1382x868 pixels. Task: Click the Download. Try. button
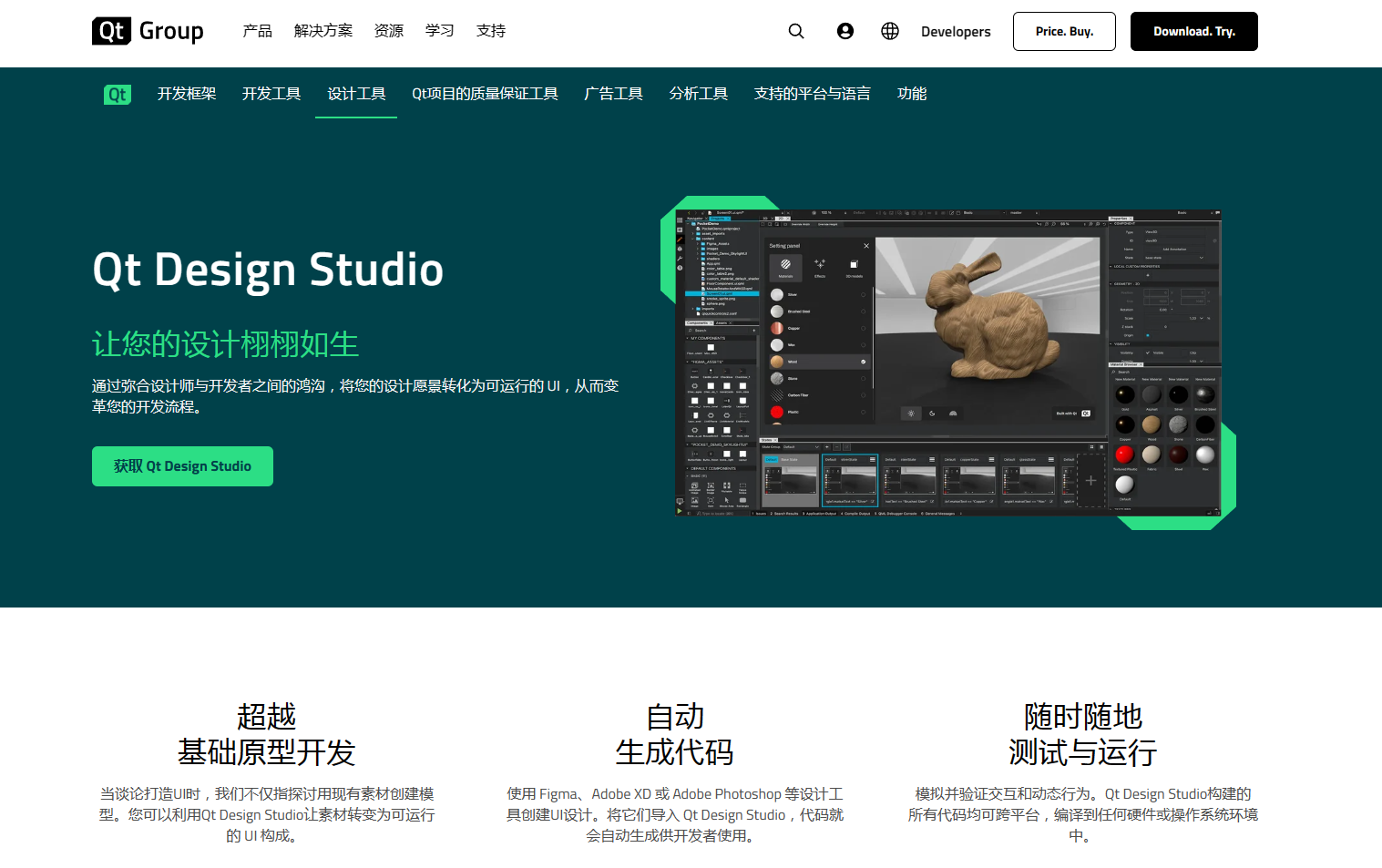(1194, 31)
